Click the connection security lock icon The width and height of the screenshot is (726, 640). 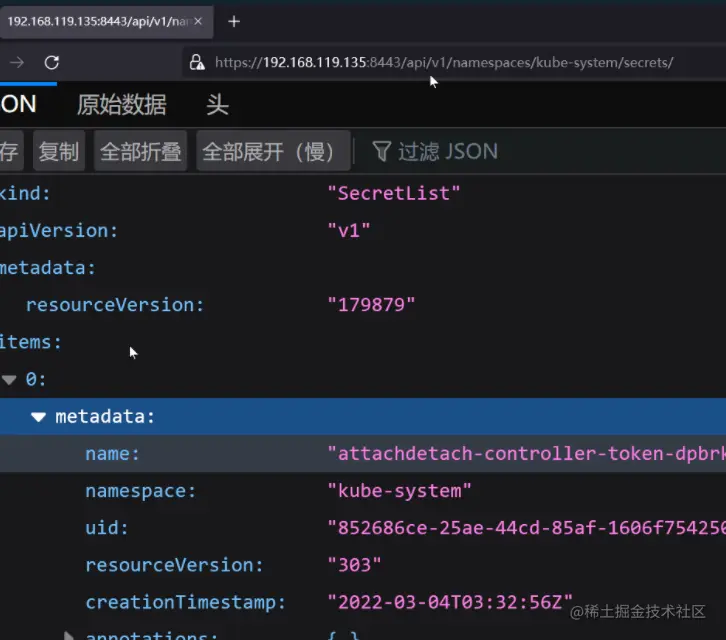(x=197, y=62)
